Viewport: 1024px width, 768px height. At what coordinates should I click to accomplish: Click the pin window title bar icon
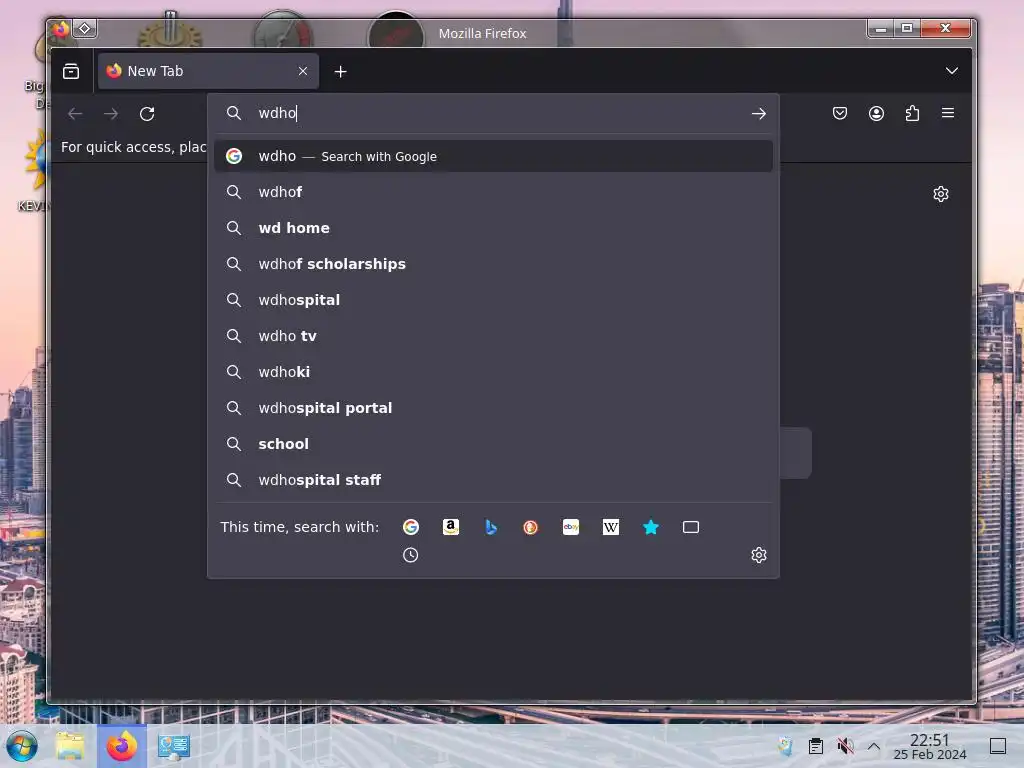85,29
